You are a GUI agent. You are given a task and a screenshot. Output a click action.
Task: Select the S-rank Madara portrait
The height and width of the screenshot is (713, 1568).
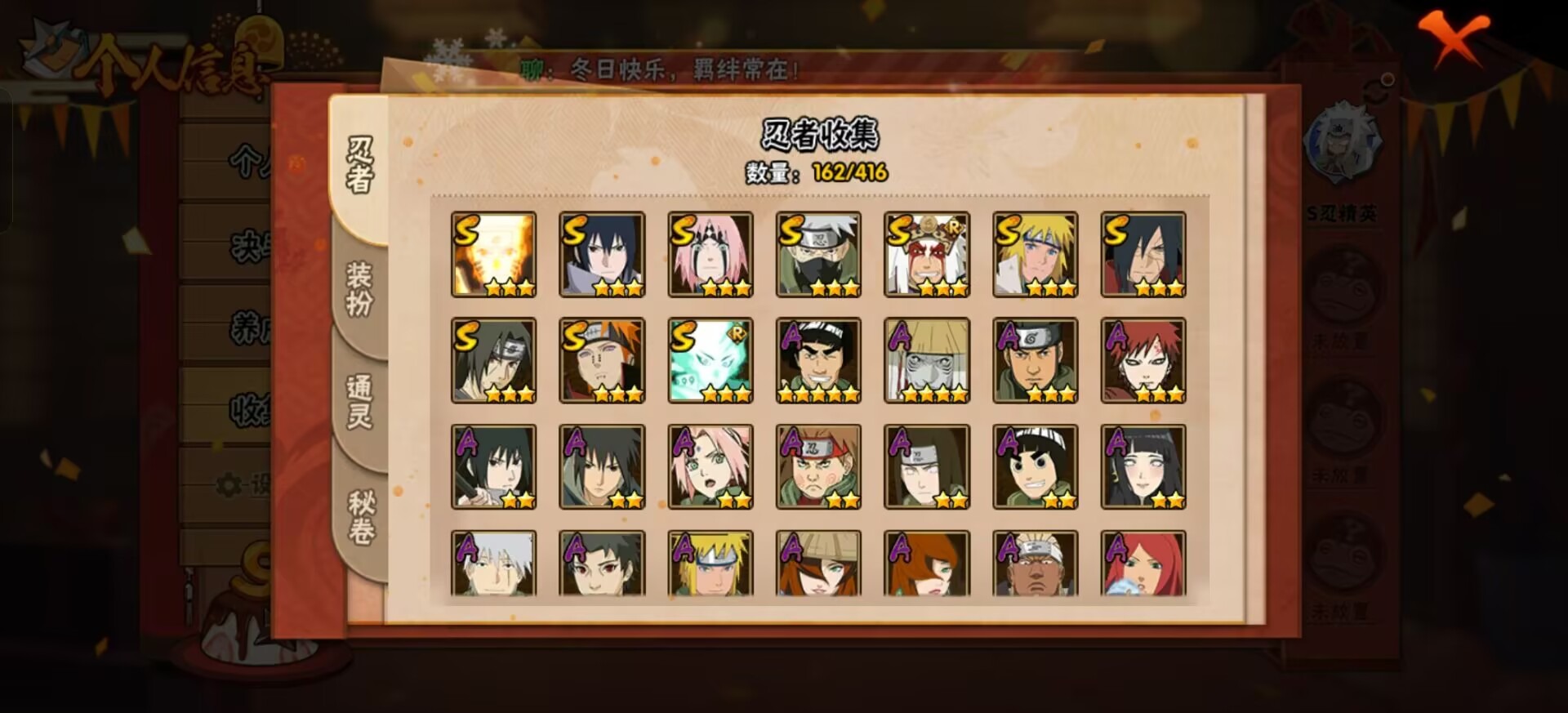tap(1143, 254)
